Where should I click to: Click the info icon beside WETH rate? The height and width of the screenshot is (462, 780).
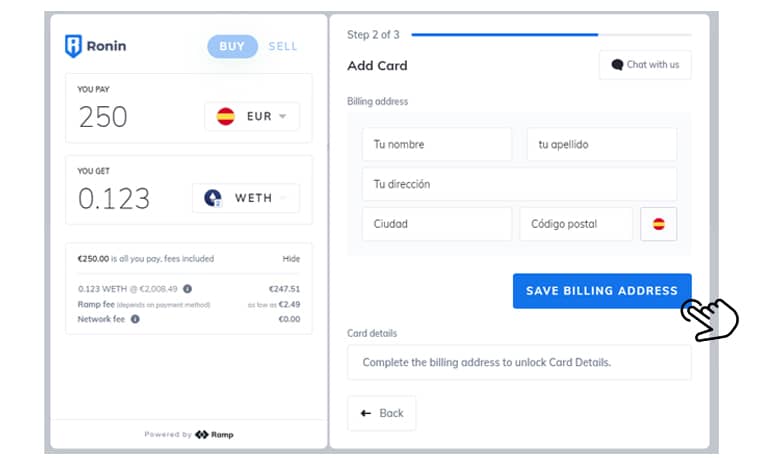[x=187, y=289]
